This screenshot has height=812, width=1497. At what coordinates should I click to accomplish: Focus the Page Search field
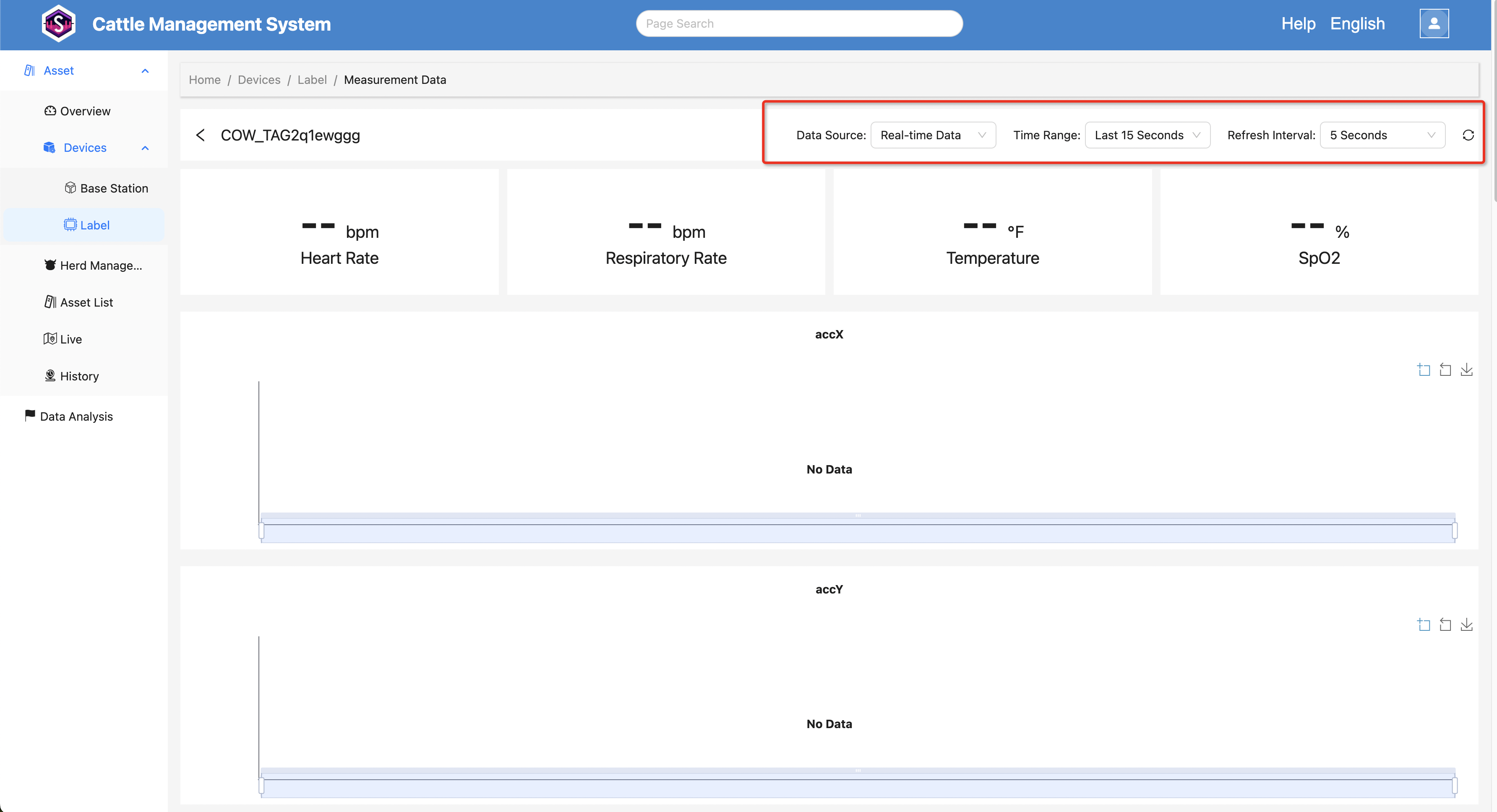tap(799, 24)
